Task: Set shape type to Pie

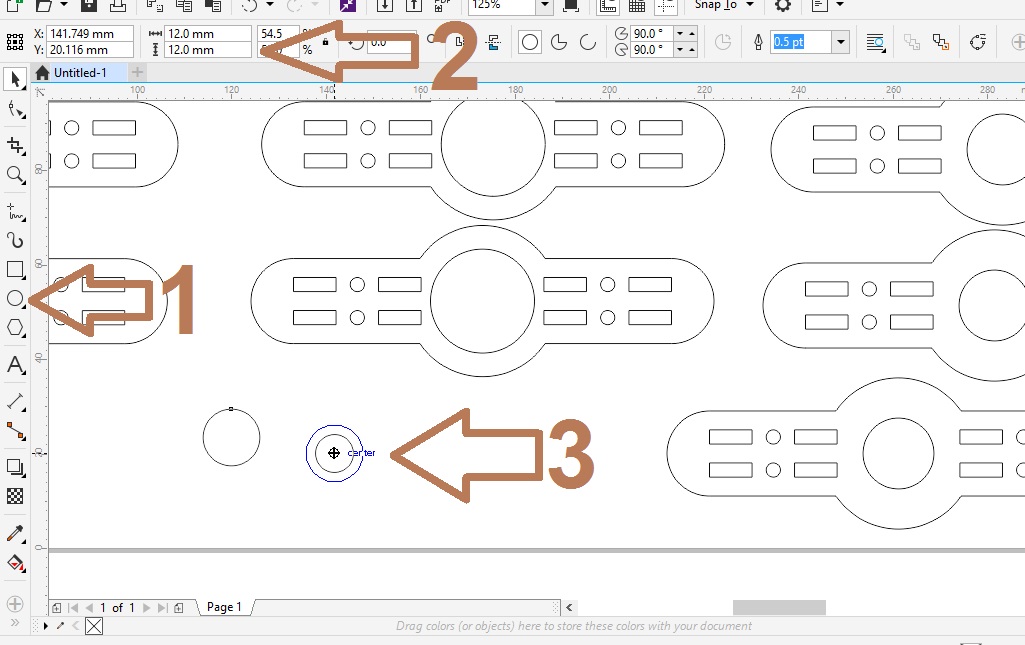Action: 559,42
